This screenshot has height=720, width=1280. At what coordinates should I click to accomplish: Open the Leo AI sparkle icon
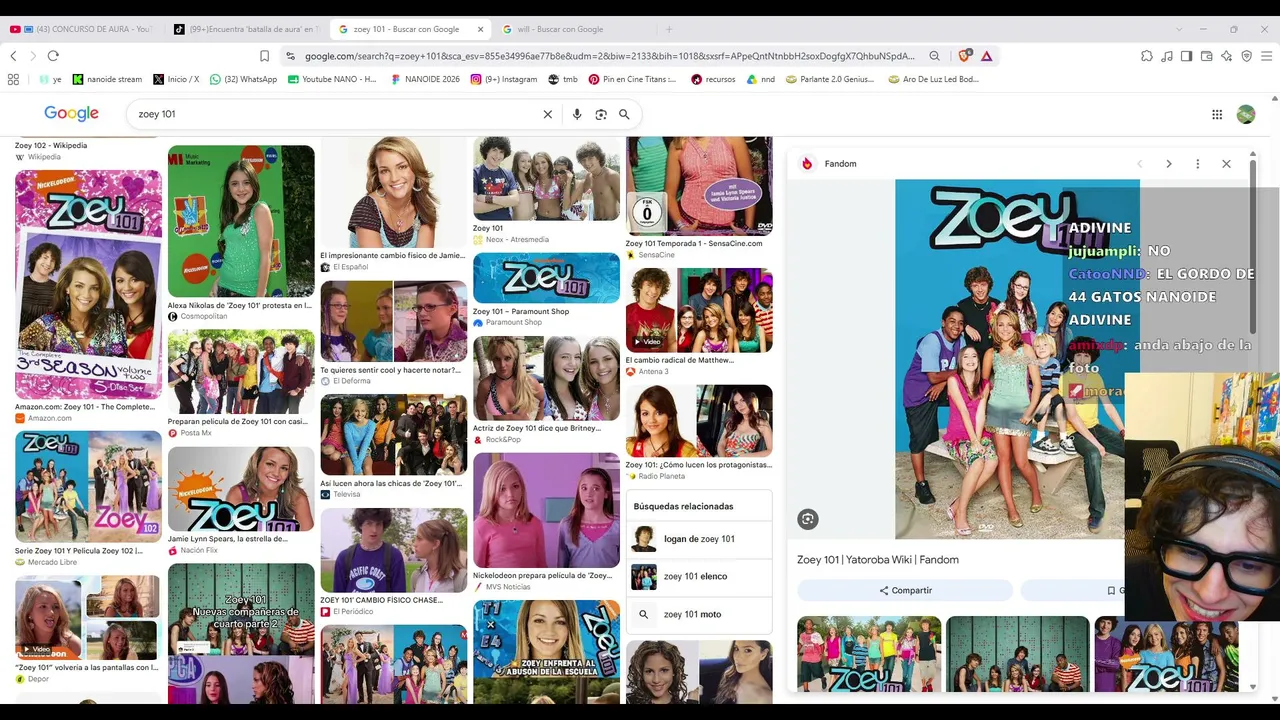1227,56
